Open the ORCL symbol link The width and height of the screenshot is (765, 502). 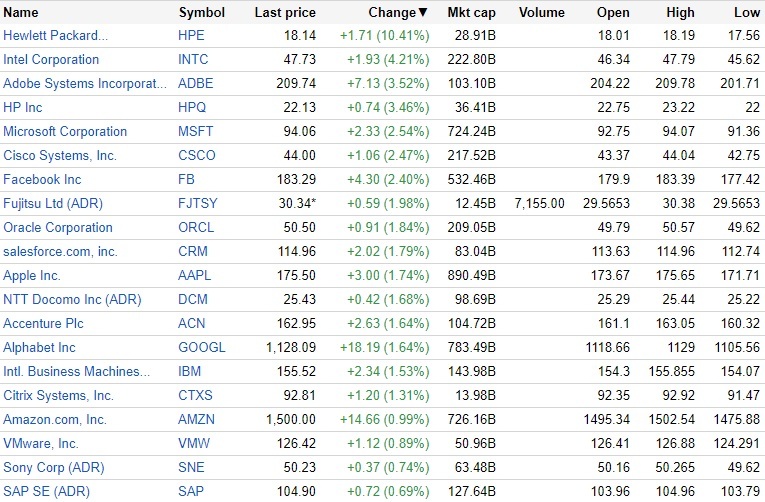(x=196, y=228)
